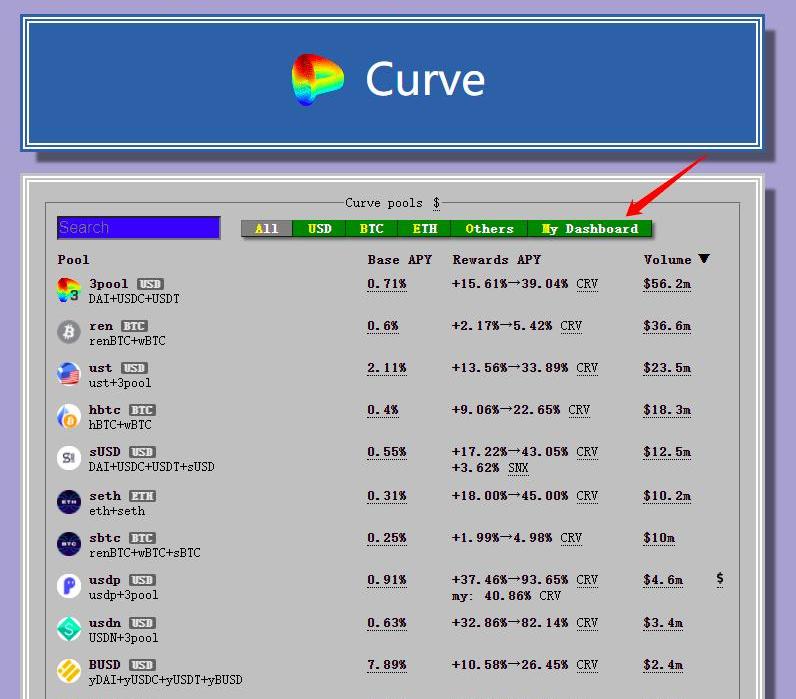Click the CRV link in 3pool row
Screen dimensions: 796x699
587,284
